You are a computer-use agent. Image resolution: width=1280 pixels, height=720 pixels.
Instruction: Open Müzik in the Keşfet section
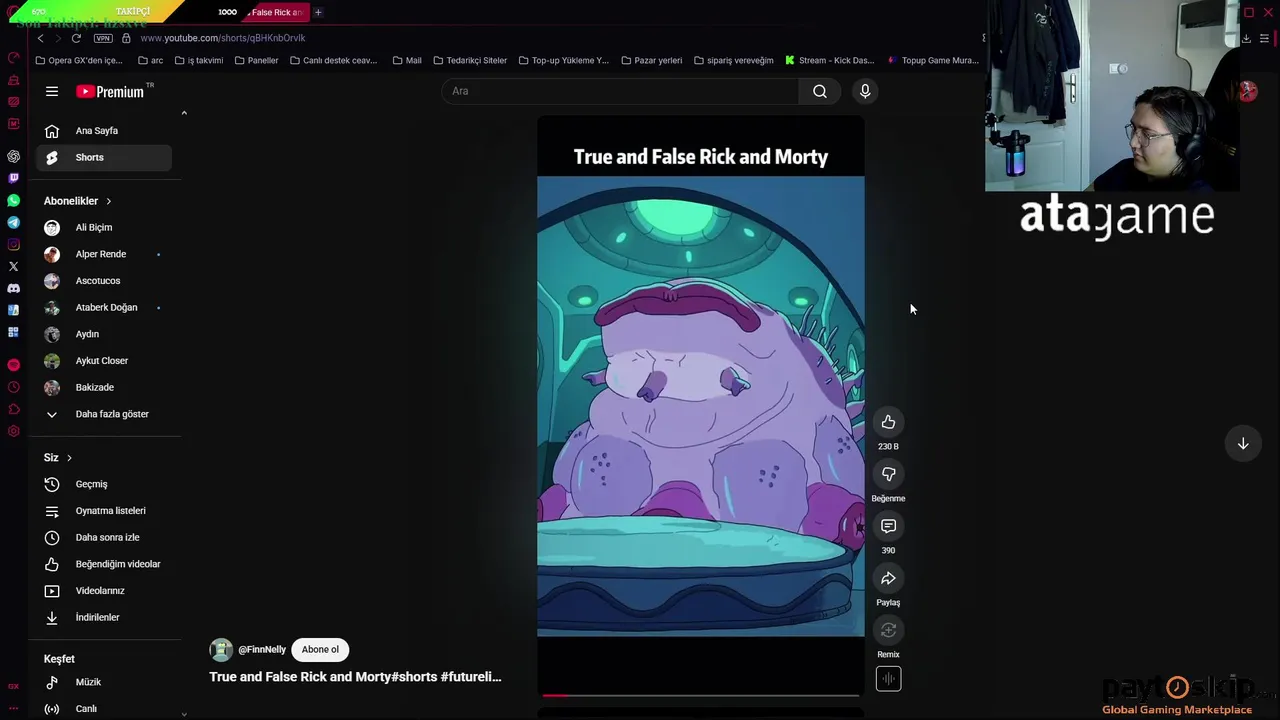point(103,682)
